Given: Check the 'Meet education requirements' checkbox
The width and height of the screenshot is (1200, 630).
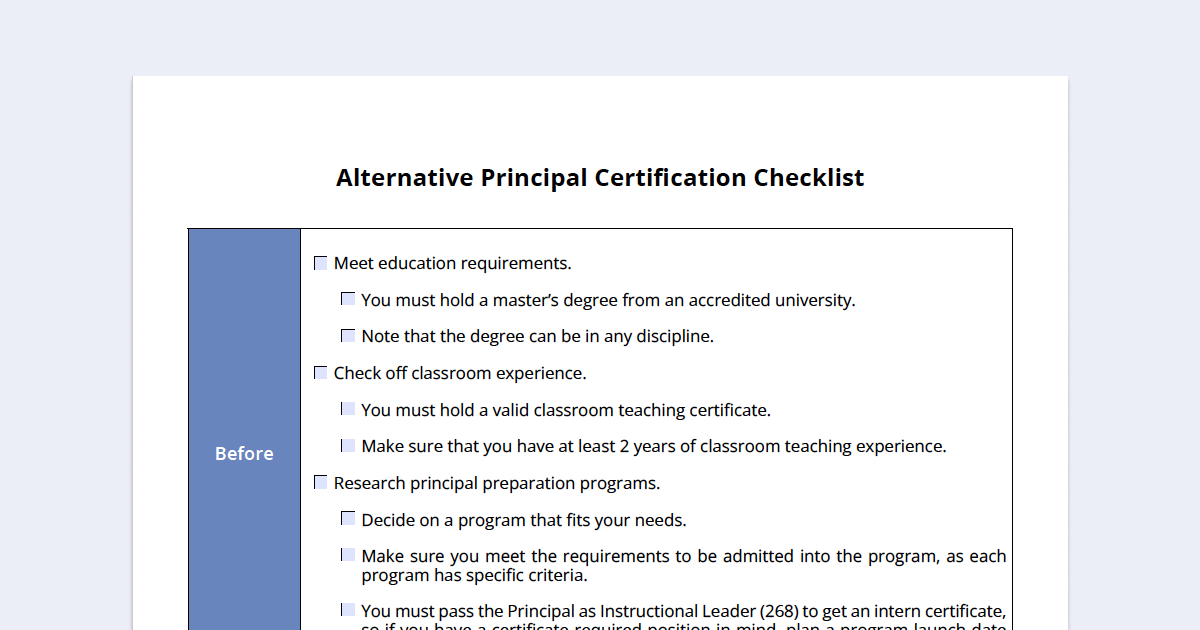Looking at the screenshot, I should click(x=321, y=263).
